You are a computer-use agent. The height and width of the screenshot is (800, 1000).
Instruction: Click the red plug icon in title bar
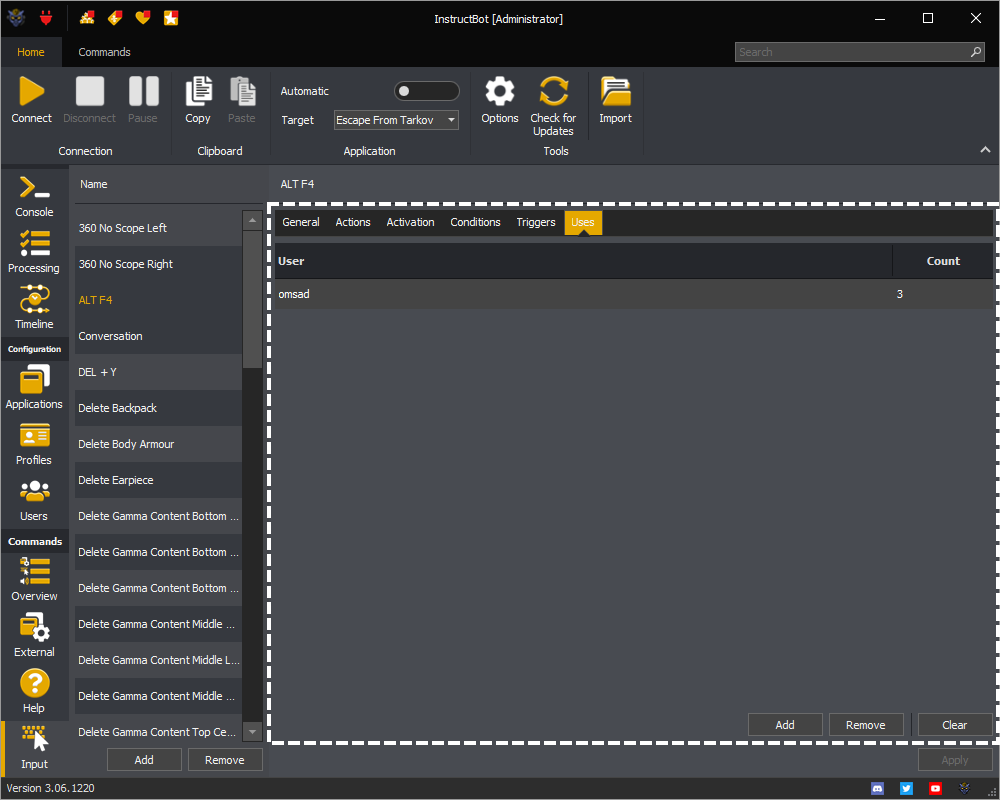46,18
